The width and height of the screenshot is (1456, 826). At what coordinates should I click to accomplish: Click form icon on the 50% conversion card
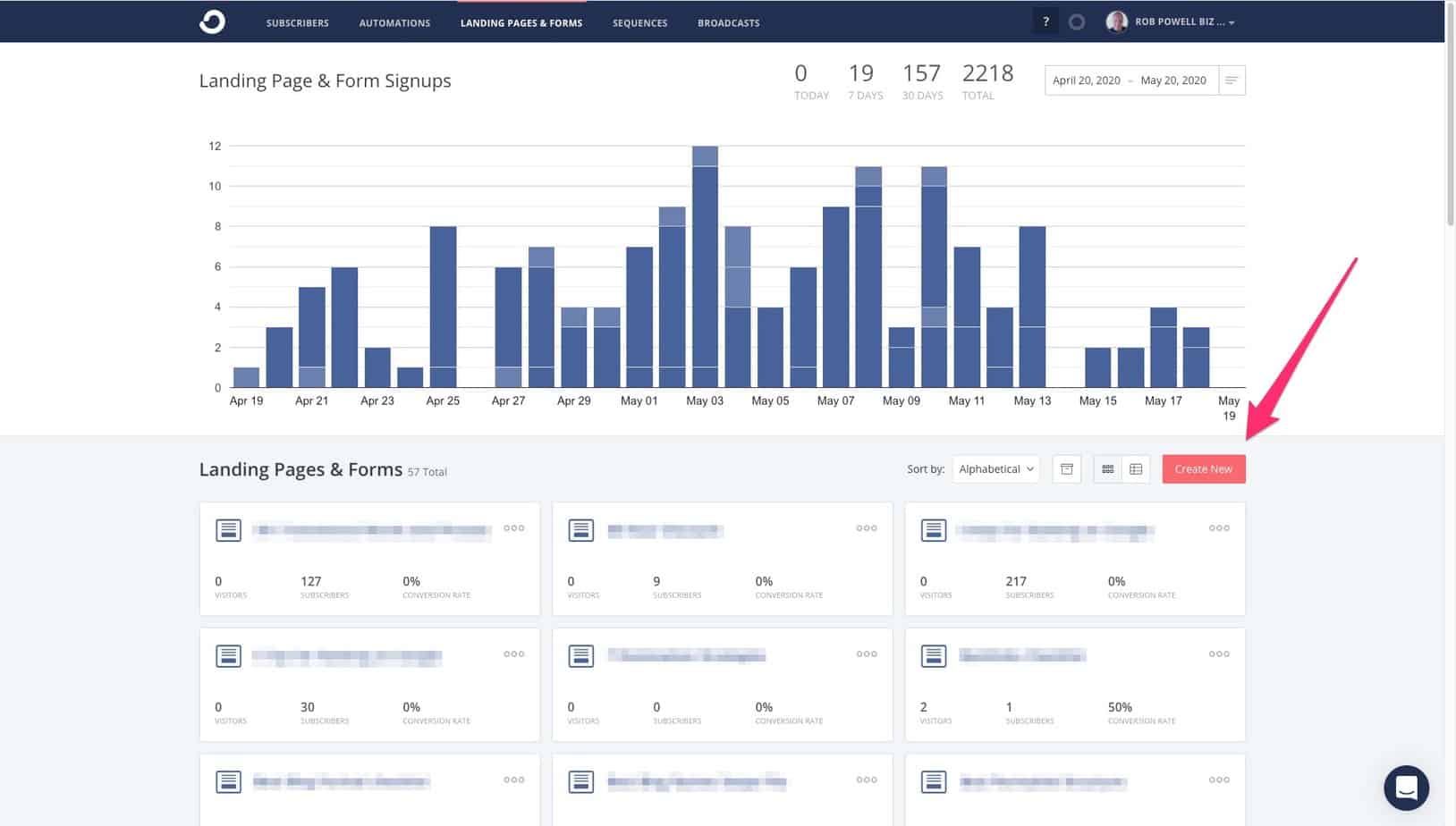tap(934, 656)
